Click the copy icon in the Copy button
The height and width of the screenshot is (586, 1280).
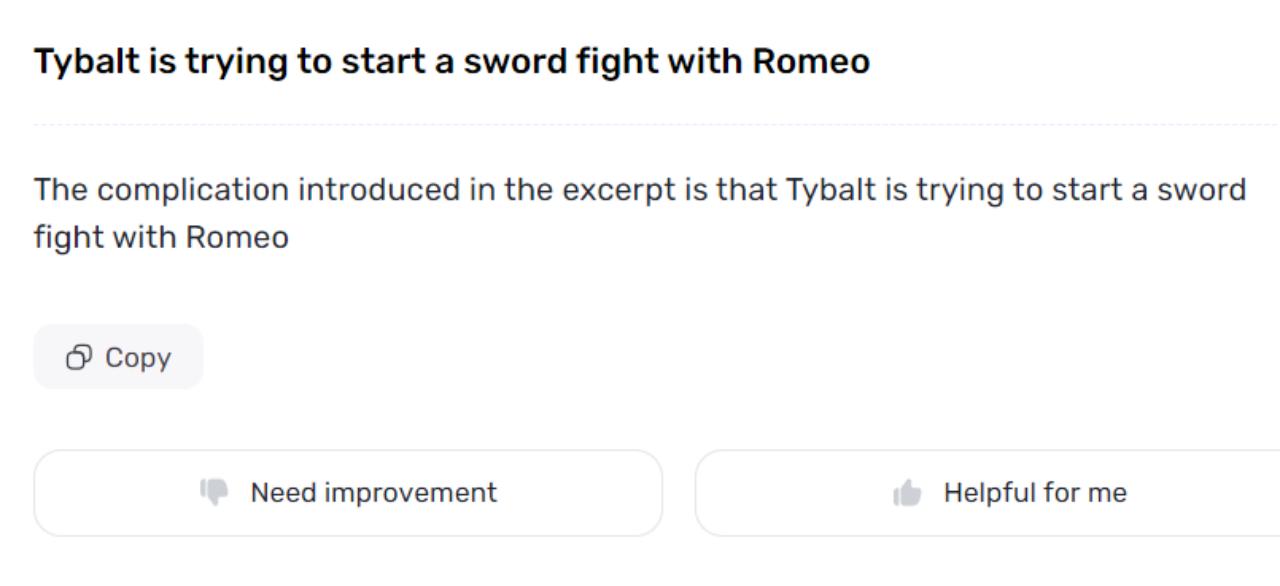click(x=79, y=358)
